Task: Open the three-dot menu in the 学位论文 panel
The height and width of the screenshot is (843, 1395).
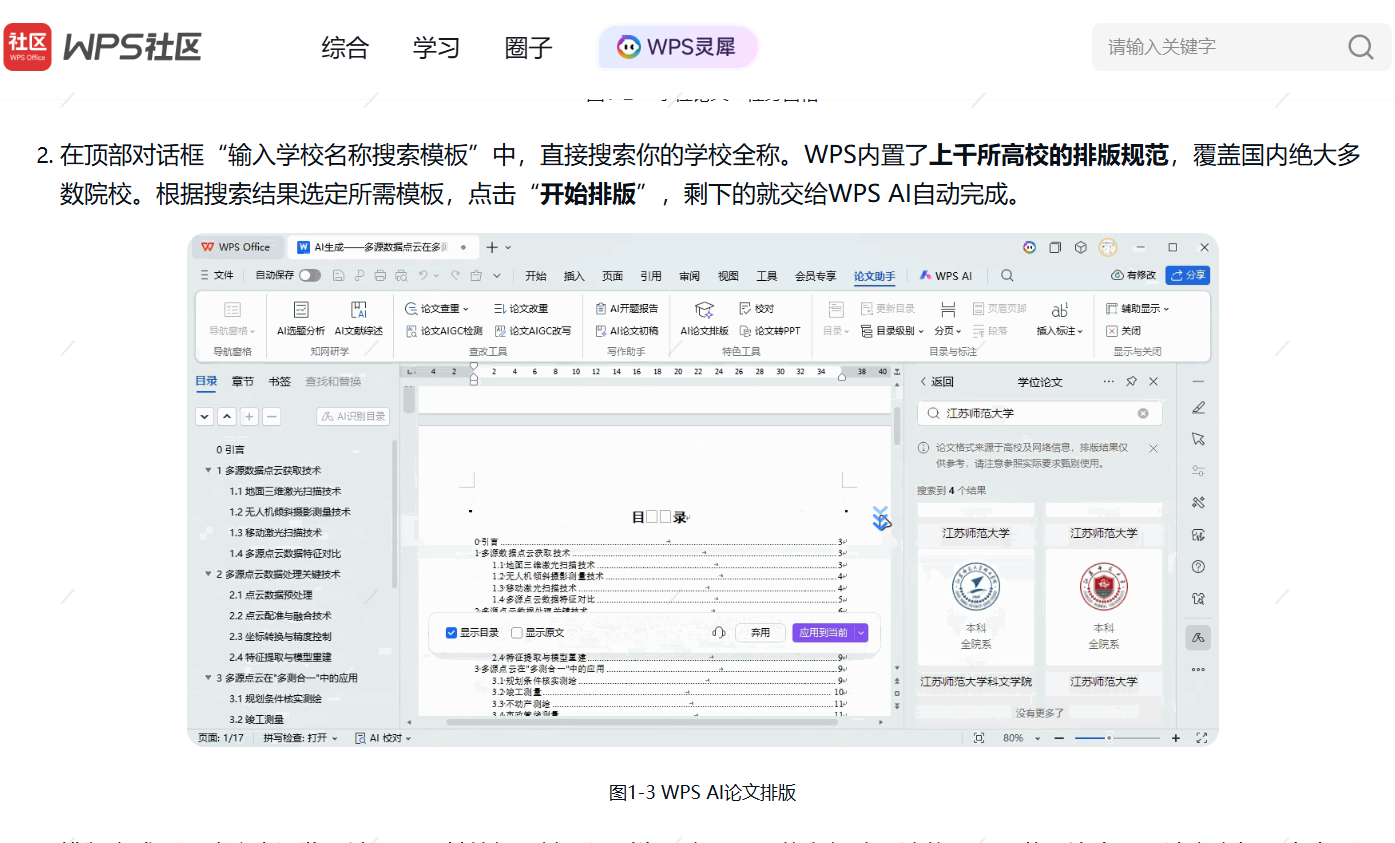Action: pyautogui.click(x=1108, y=382)
